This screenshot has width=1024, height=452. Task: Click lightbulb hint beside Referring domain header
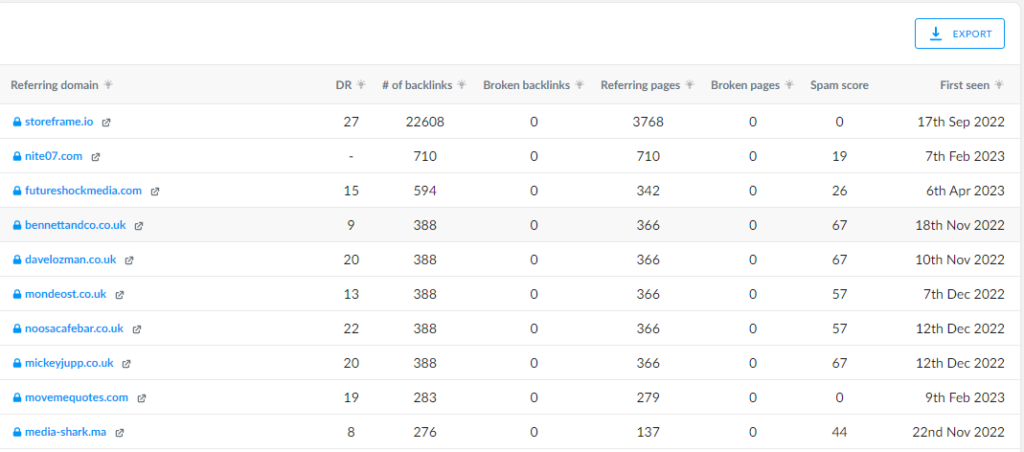108,85
